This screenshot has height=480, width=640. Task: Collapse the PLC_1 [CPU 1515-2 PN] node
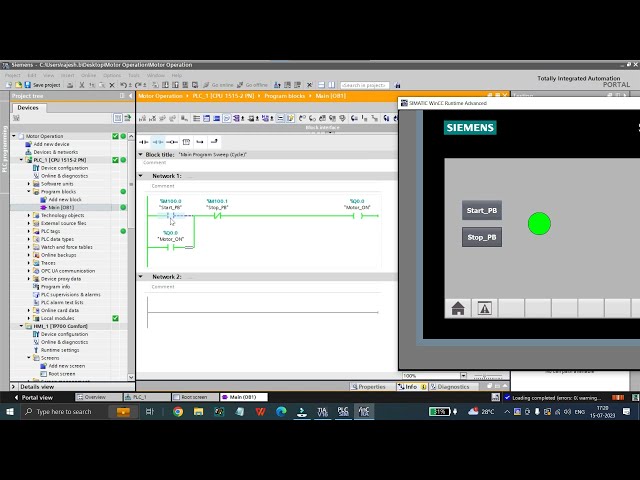[22, 160]
